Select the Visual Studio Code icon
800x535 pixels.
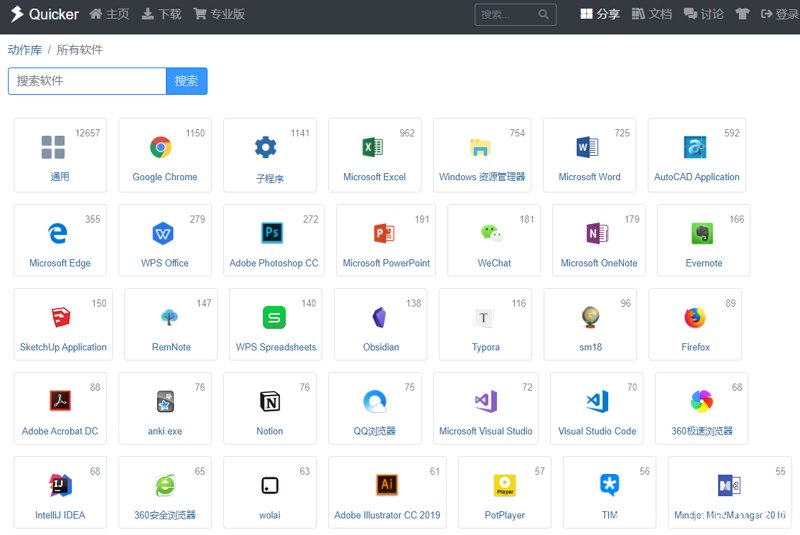click(597, 401)
